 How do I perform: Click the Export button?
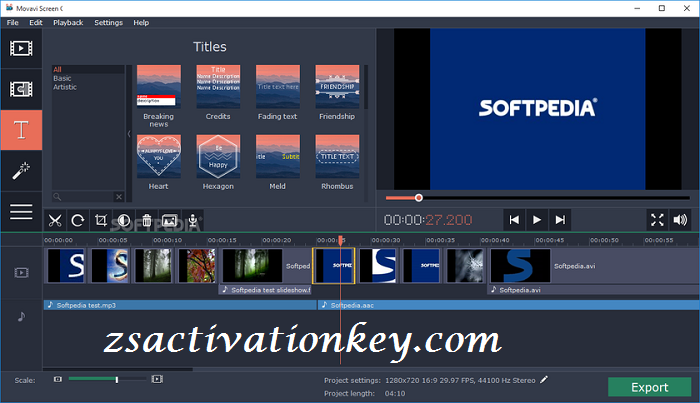click(x=650, y=387)
